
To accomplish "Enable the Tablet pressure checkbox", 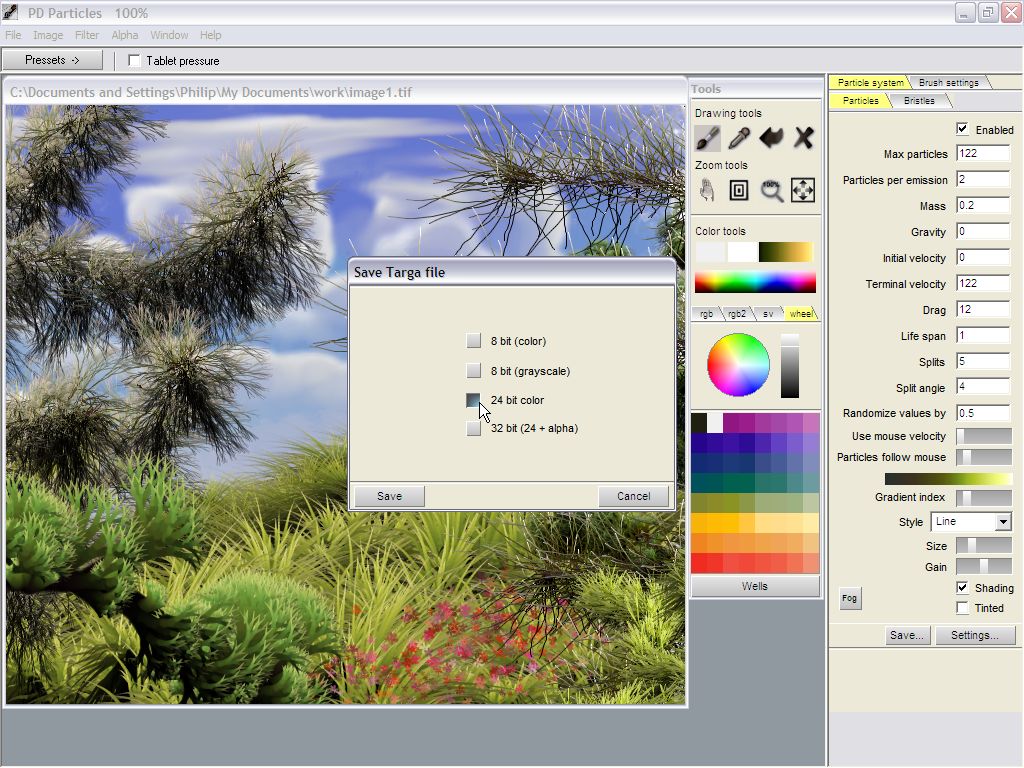I will click(x=135, y=61).
